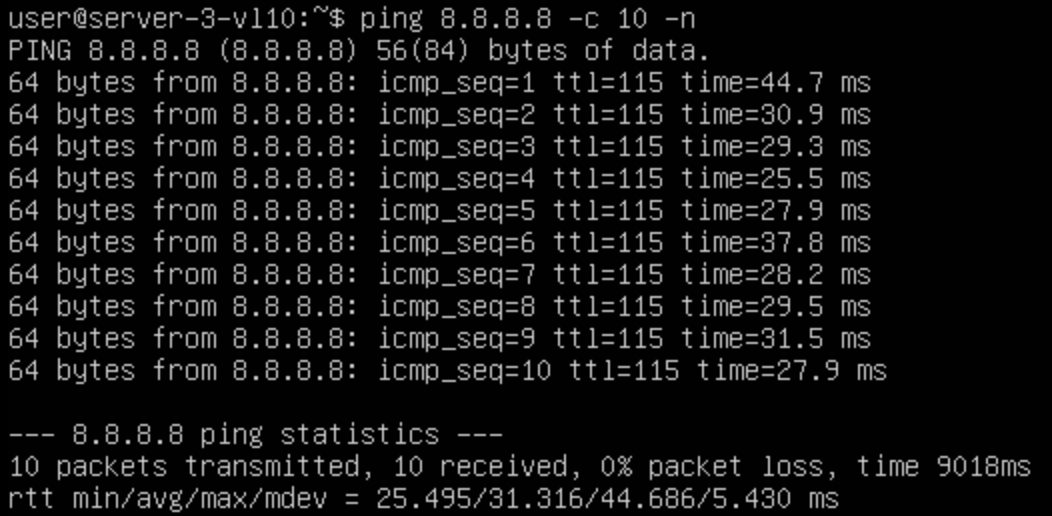Click the "8.8.8.8 ping statistics" header

point(255,434)
